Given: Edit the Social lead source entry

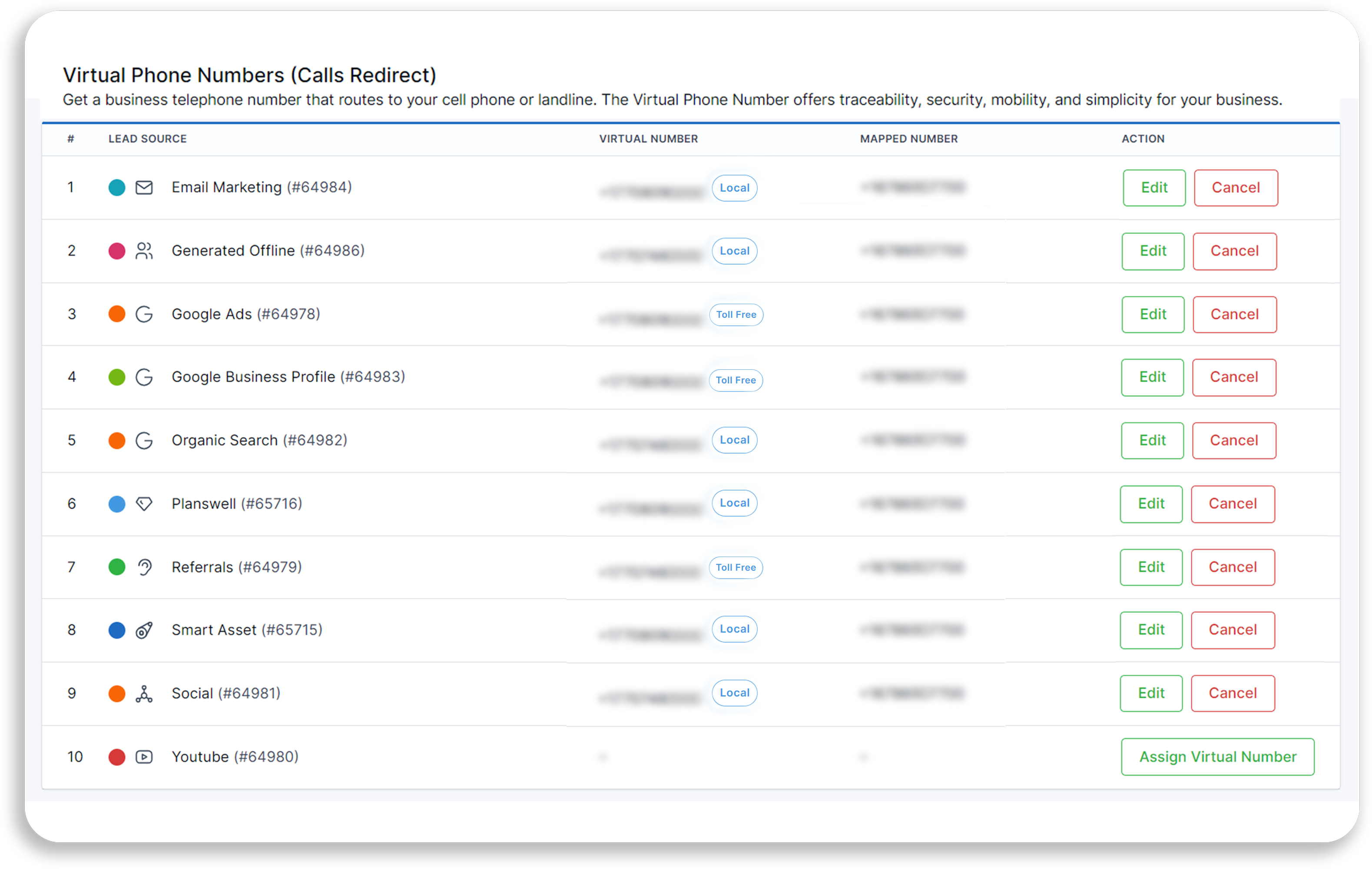Looking at the screenshot, I should point(1152,693).
